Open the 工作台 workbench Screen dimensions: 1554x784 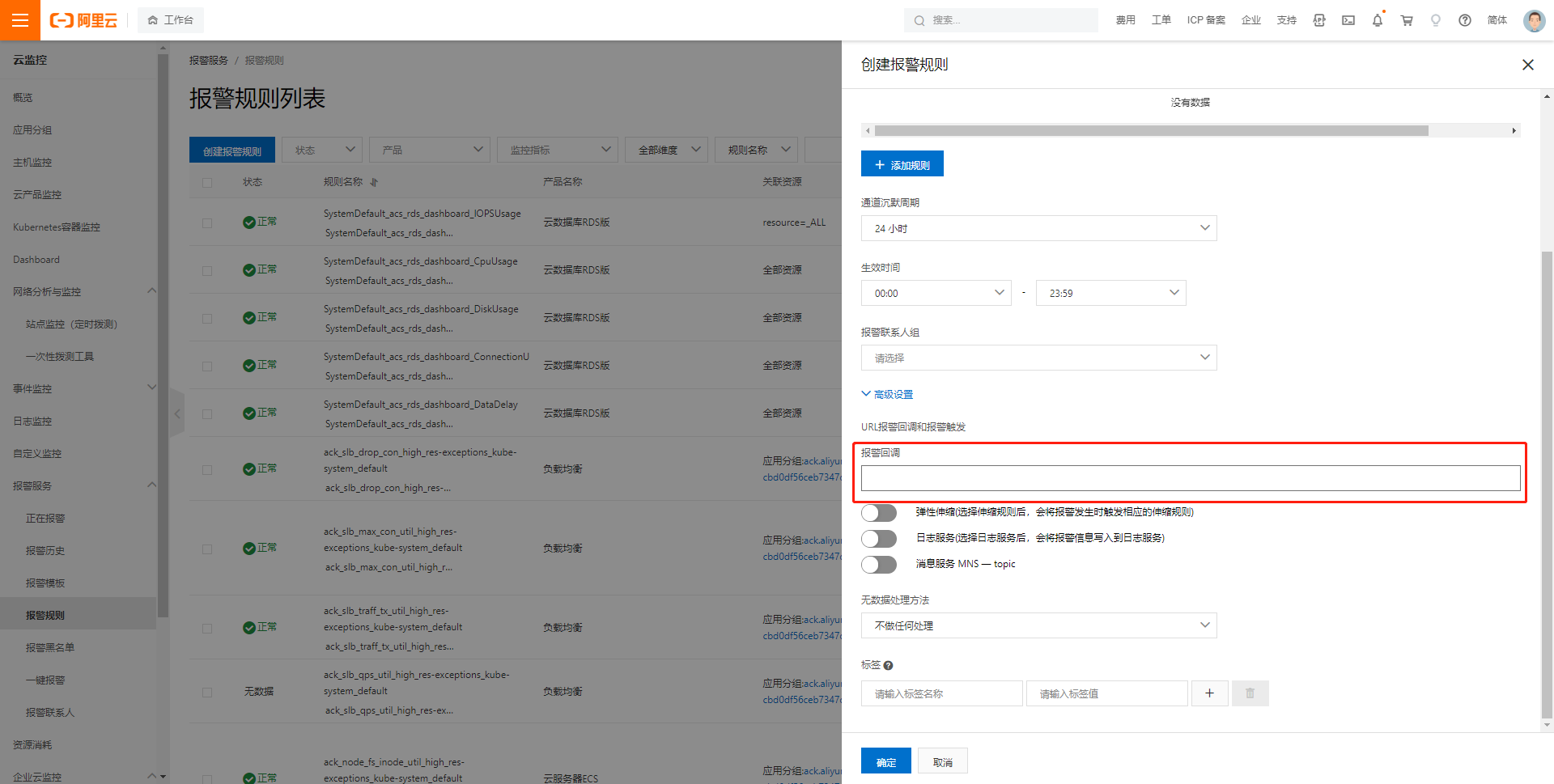pyautogui.click(x=171, y=20)
